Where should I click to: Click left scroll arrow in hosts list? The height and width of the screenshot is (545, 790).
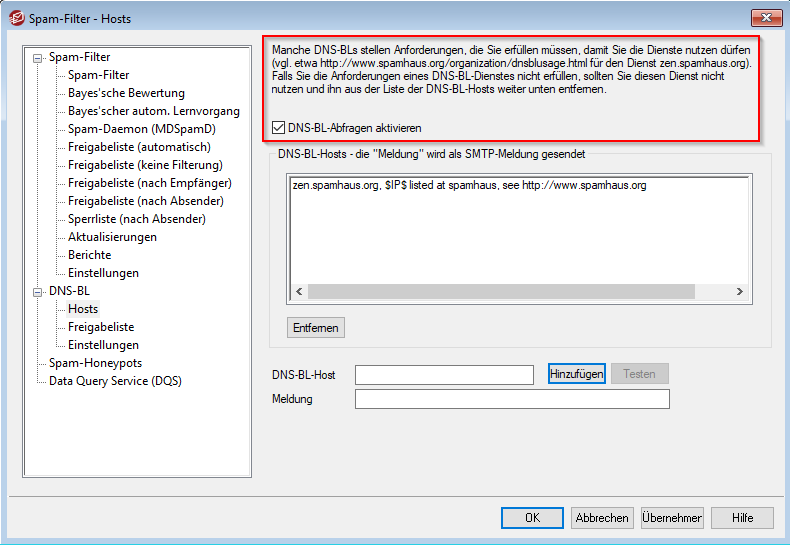[296, 292]
